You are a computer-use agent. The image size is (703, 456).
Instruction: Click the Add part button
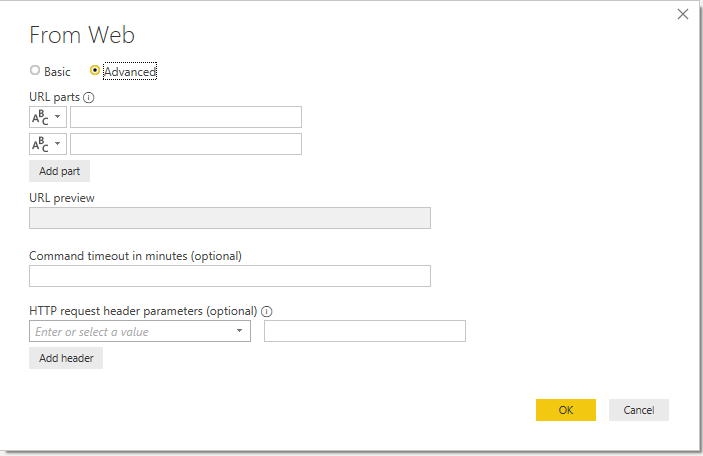(x=59, y=171)
